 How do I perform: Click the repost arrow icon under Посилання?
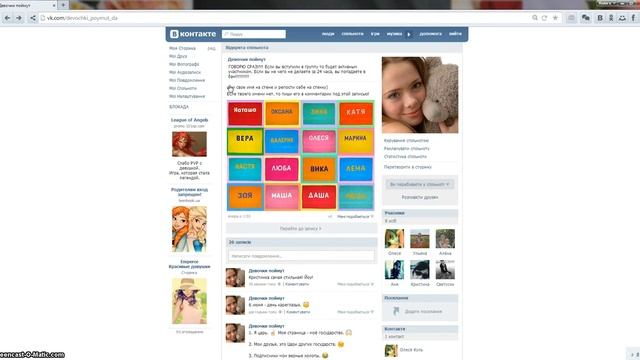(396, 311)
